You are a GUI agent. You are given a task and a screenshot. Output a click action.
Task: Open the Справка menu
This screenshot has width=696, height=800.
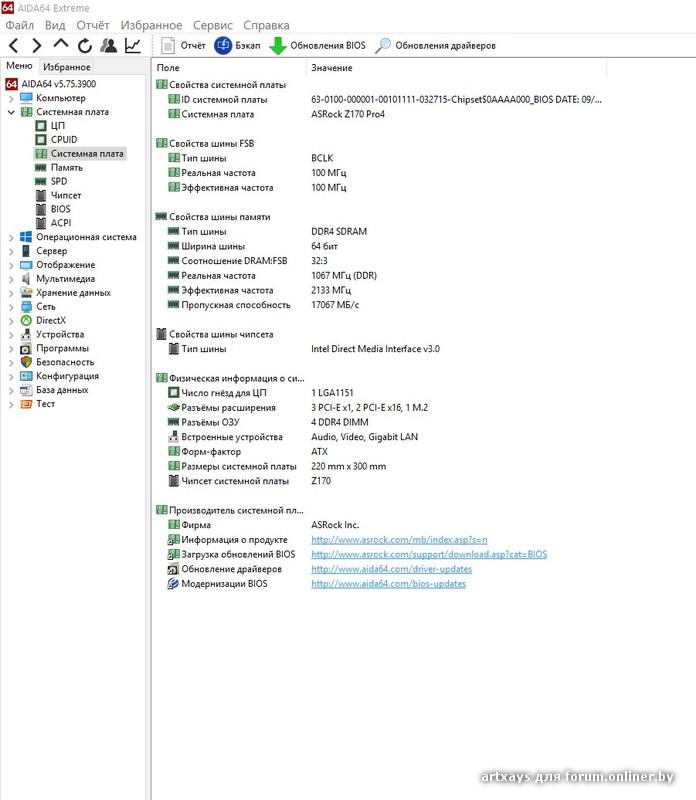point(266,25)
